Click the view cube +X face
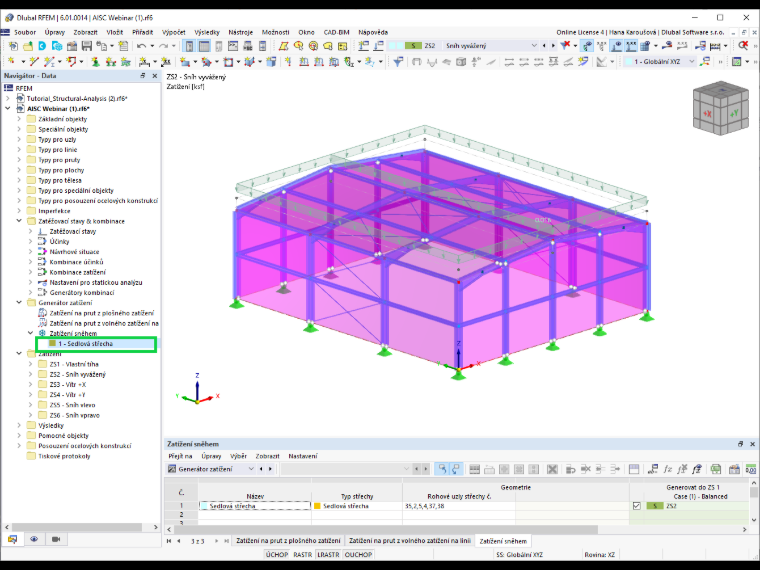The width and height of the screenshot is (760, 570). click(707, 113)
